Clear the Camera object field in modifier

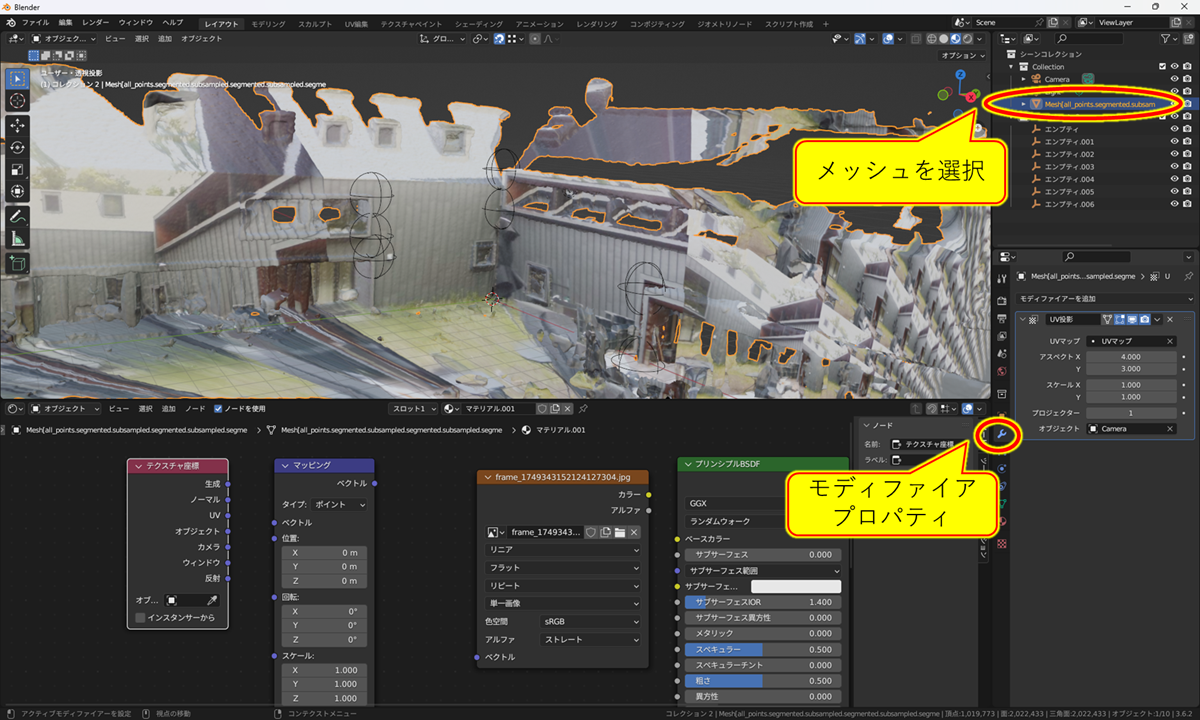[x=1169, y=429]
